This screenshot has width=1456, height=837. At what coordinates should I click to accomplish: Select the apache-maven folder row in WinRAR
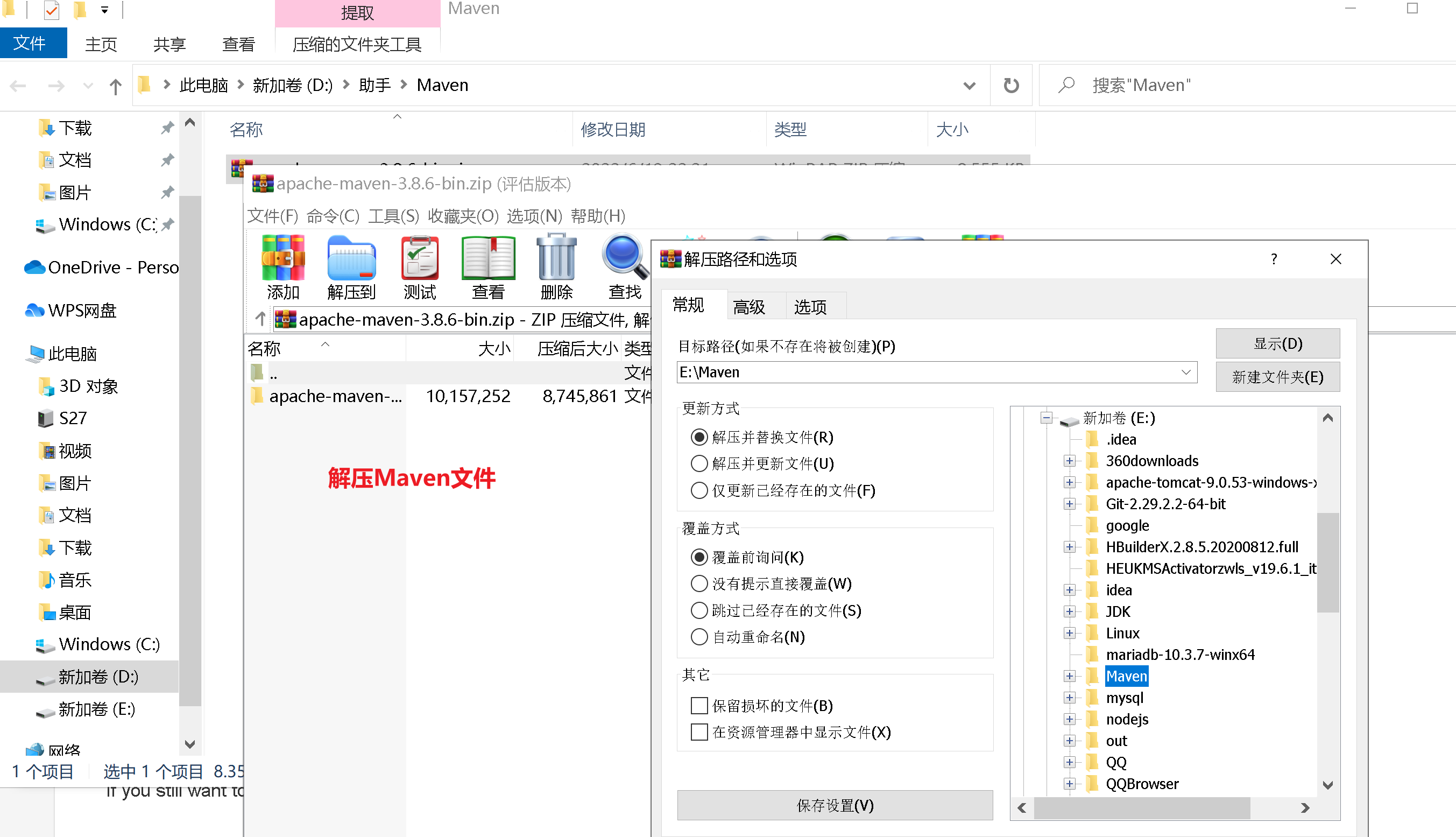pos(448,396)
